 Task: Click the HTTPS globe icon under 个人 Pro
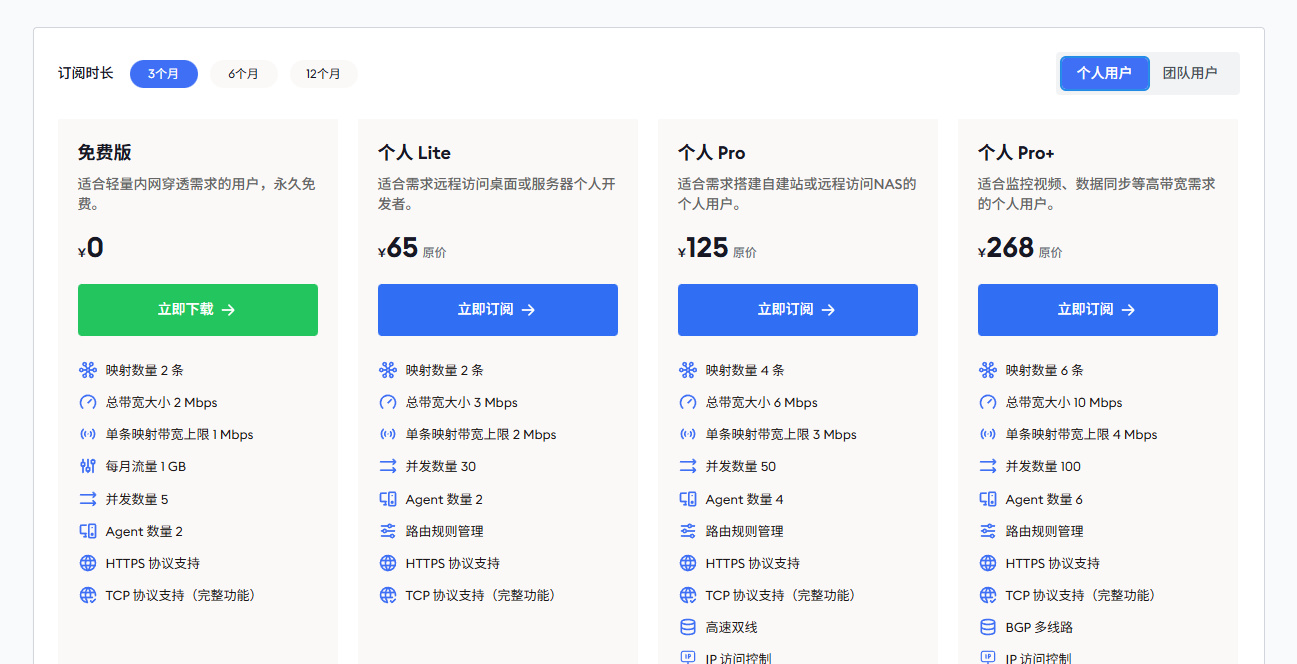[x=688, y=563]
